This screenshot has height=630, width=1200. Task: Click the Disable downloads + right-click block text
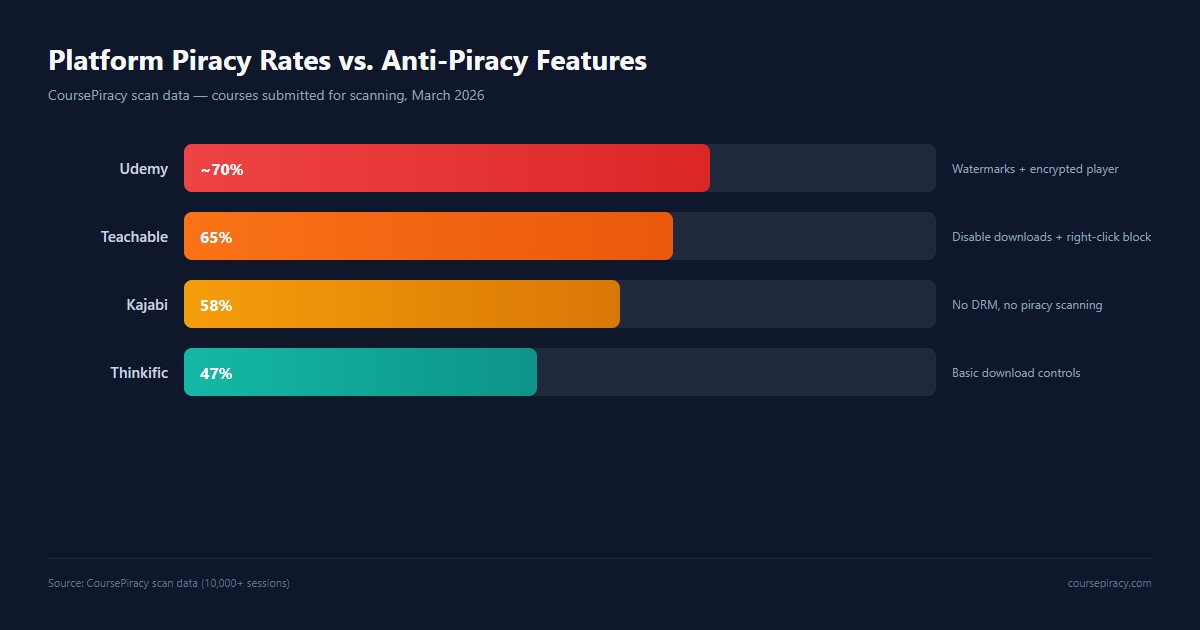coord(1051,237)
